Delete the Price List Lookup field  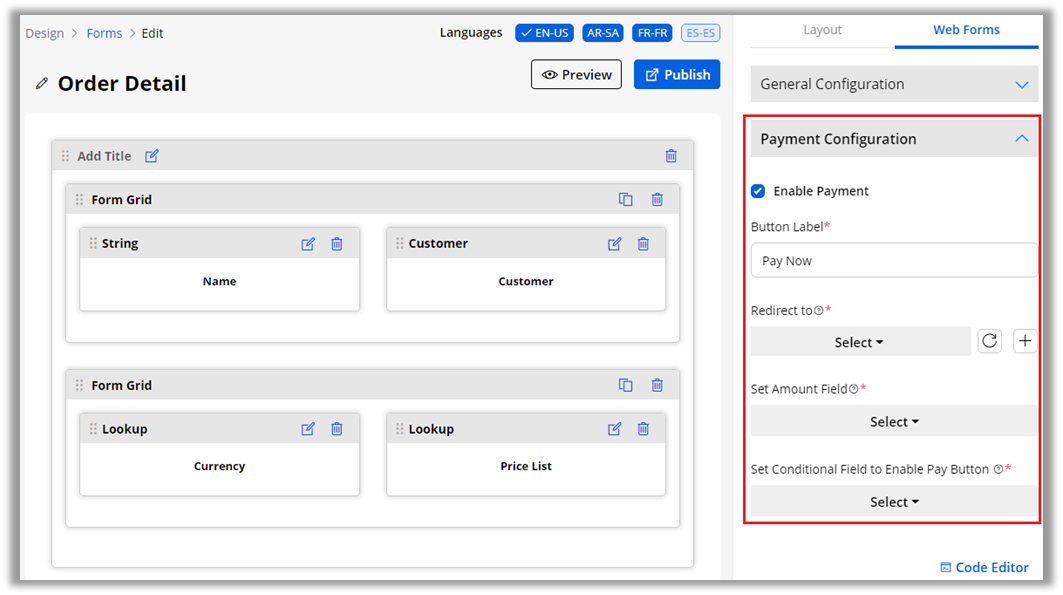(x=643, y=429)
